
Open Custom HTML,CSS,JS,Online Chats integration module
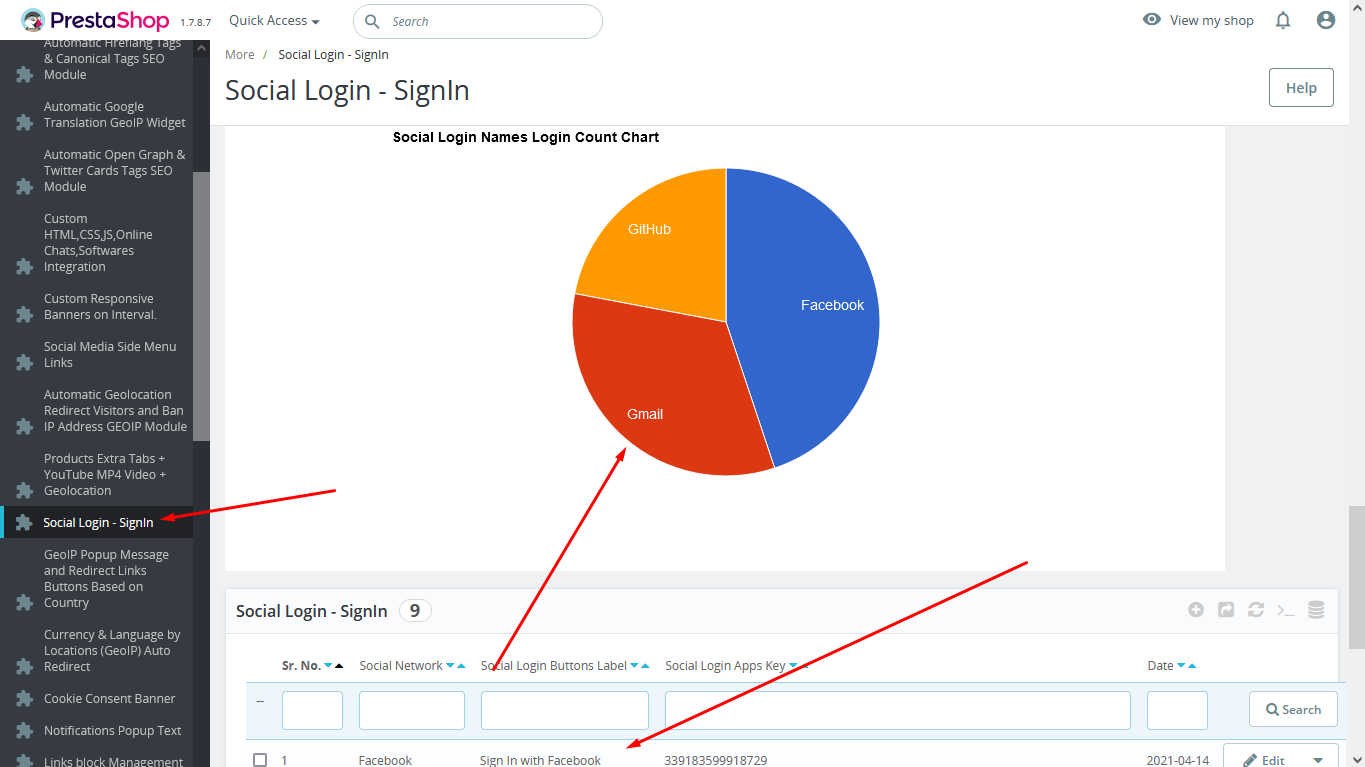click(x=98, y=243)
